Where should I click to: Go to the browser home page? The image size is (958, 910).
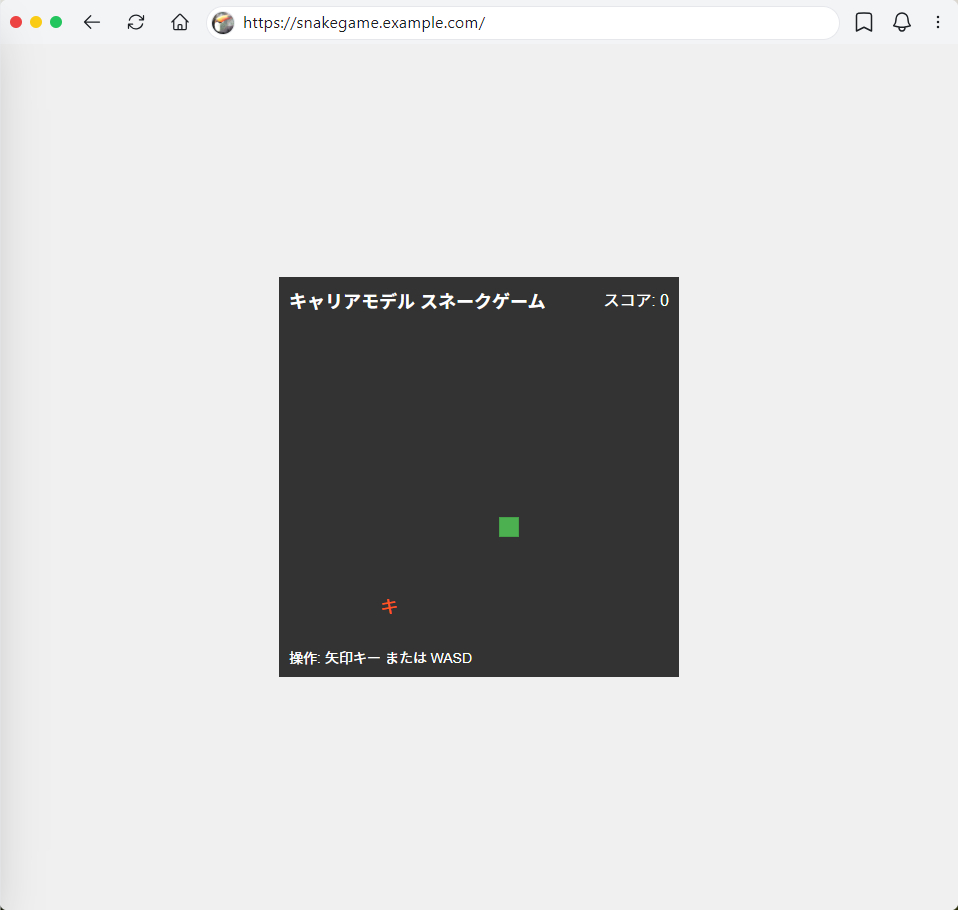(x=180, y=22)
